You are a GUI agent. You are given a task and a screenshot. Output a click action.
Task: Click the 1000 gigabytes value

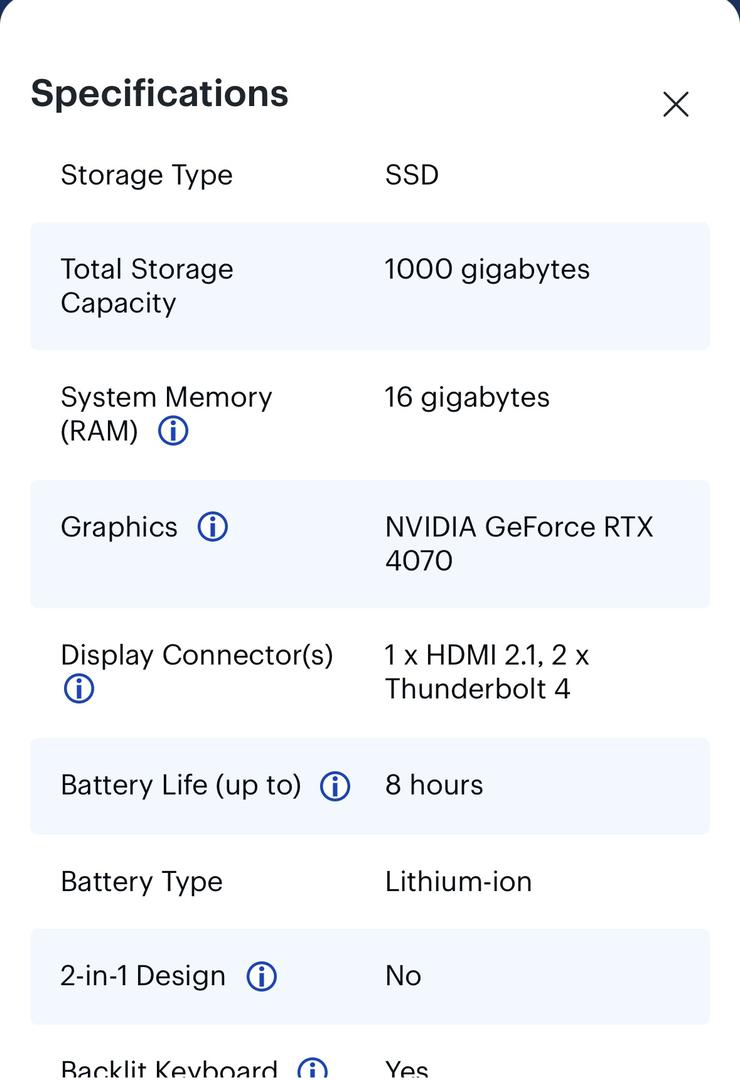487,269
